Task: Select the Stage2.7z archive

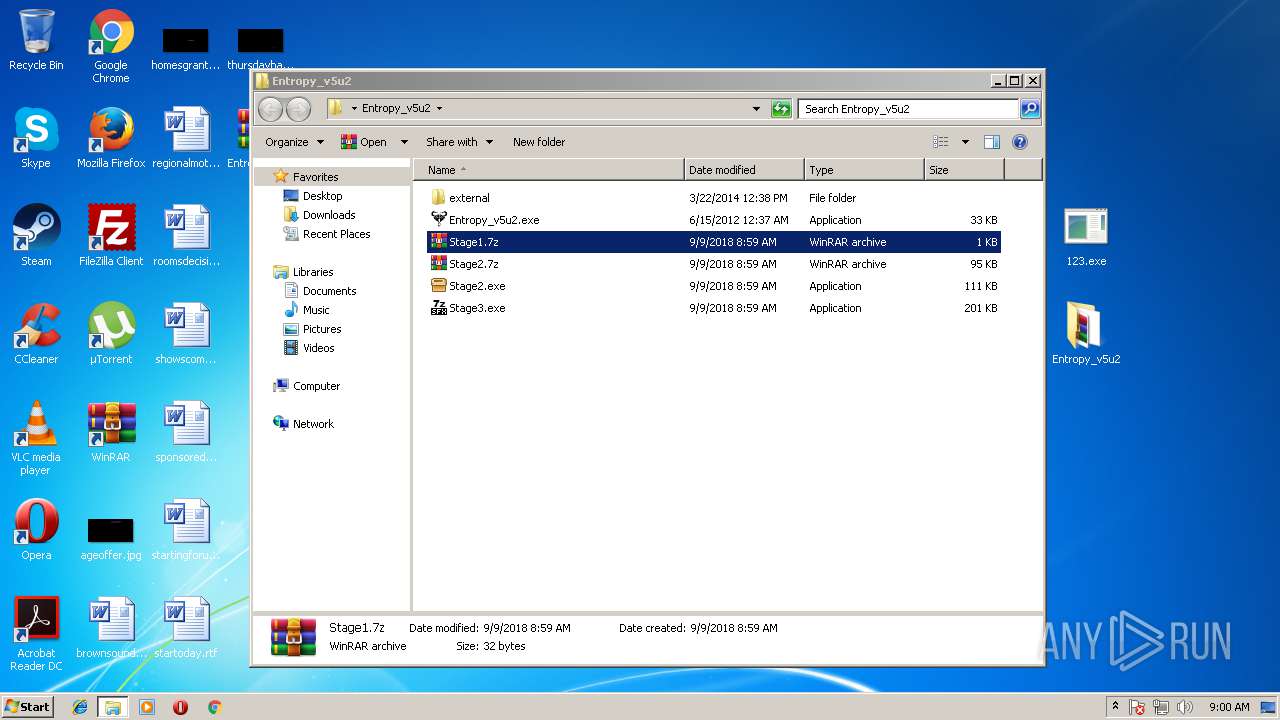Action: click(x=714, y=264)
